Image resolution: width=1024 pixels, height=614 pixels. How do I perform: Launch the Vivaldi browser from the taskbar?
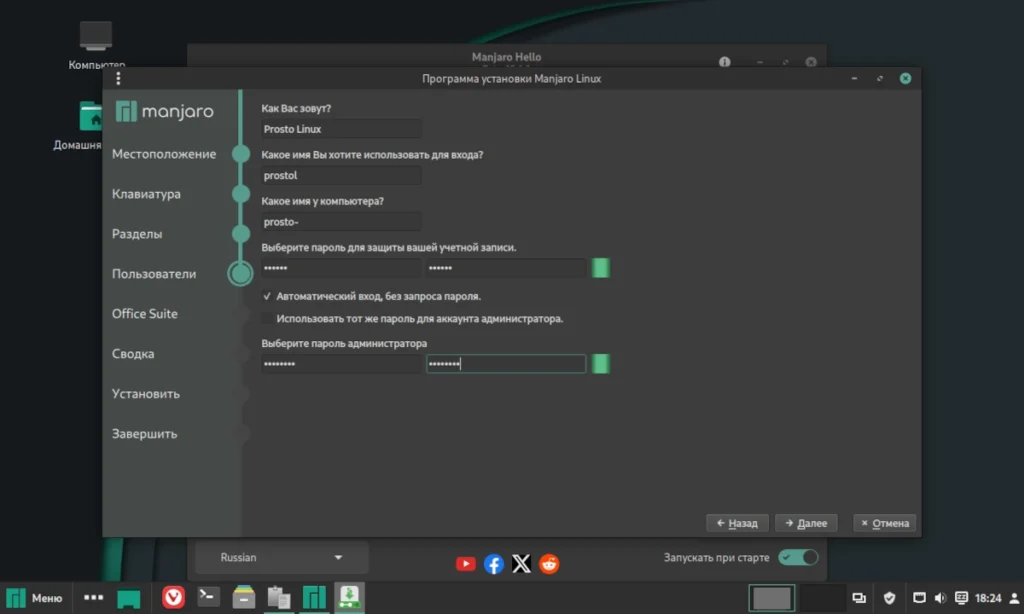click(x=173, y=597)
